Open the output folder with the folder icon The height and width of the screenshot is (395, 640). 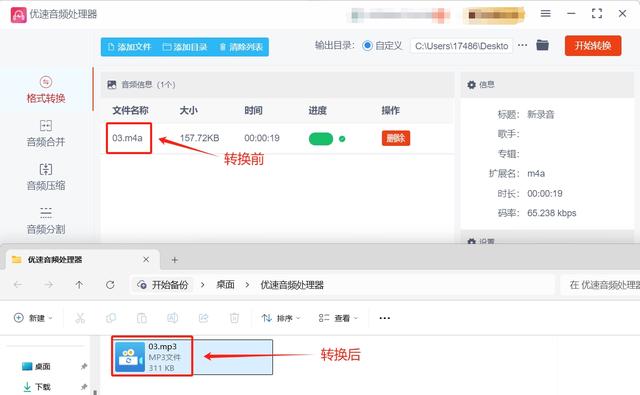click(x=542, y=45)
